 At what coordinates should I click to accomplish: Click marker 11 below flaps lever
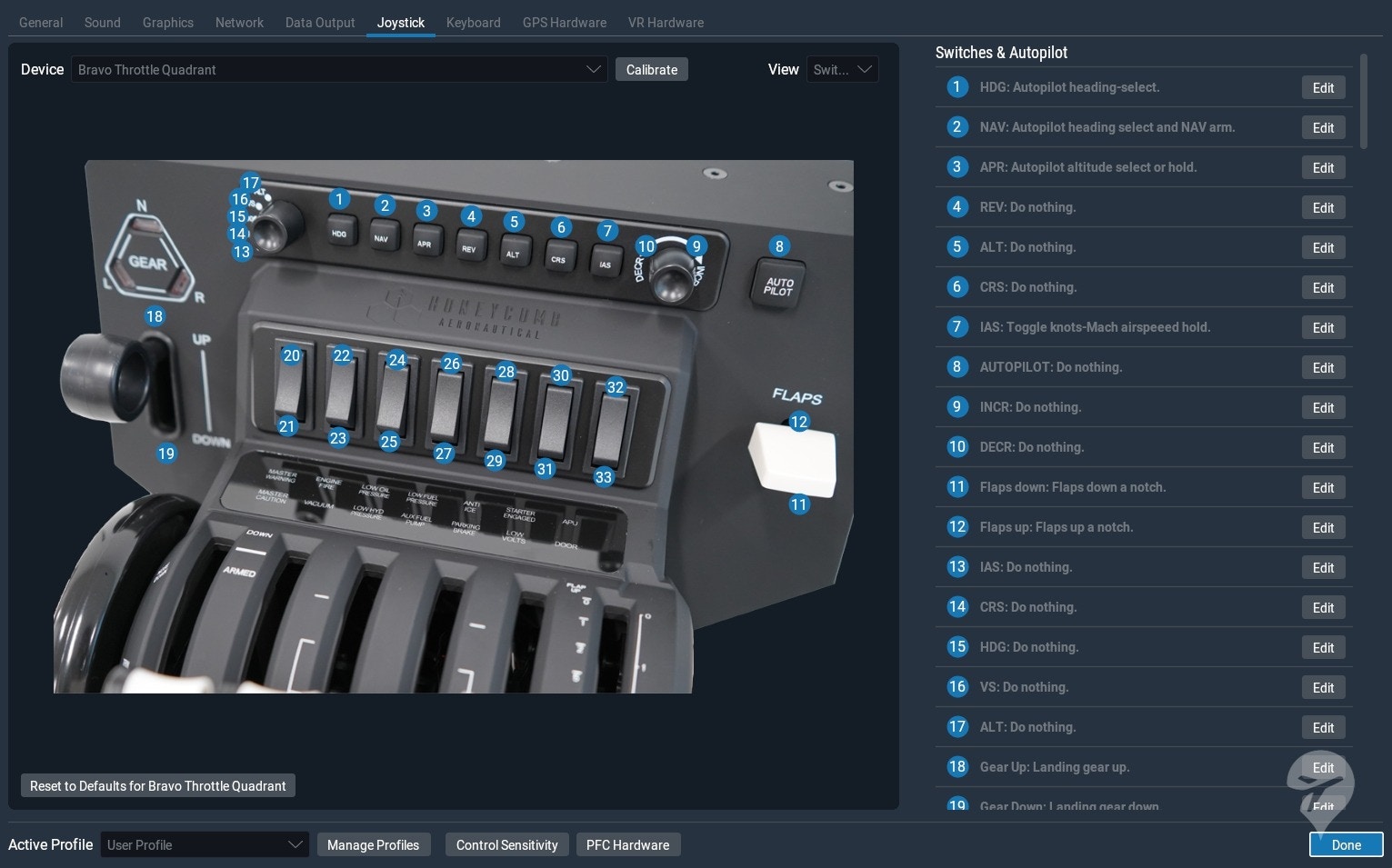[x=798, y=504]
